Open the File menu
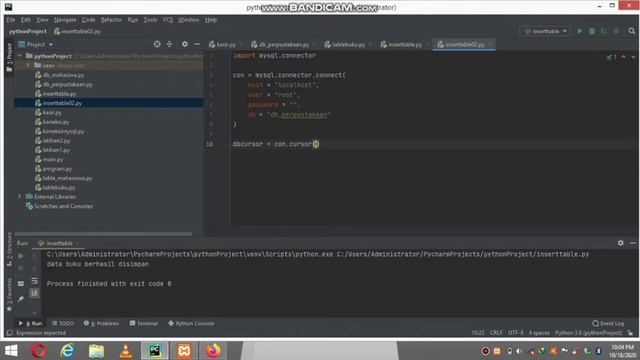 tap(11, 20)
